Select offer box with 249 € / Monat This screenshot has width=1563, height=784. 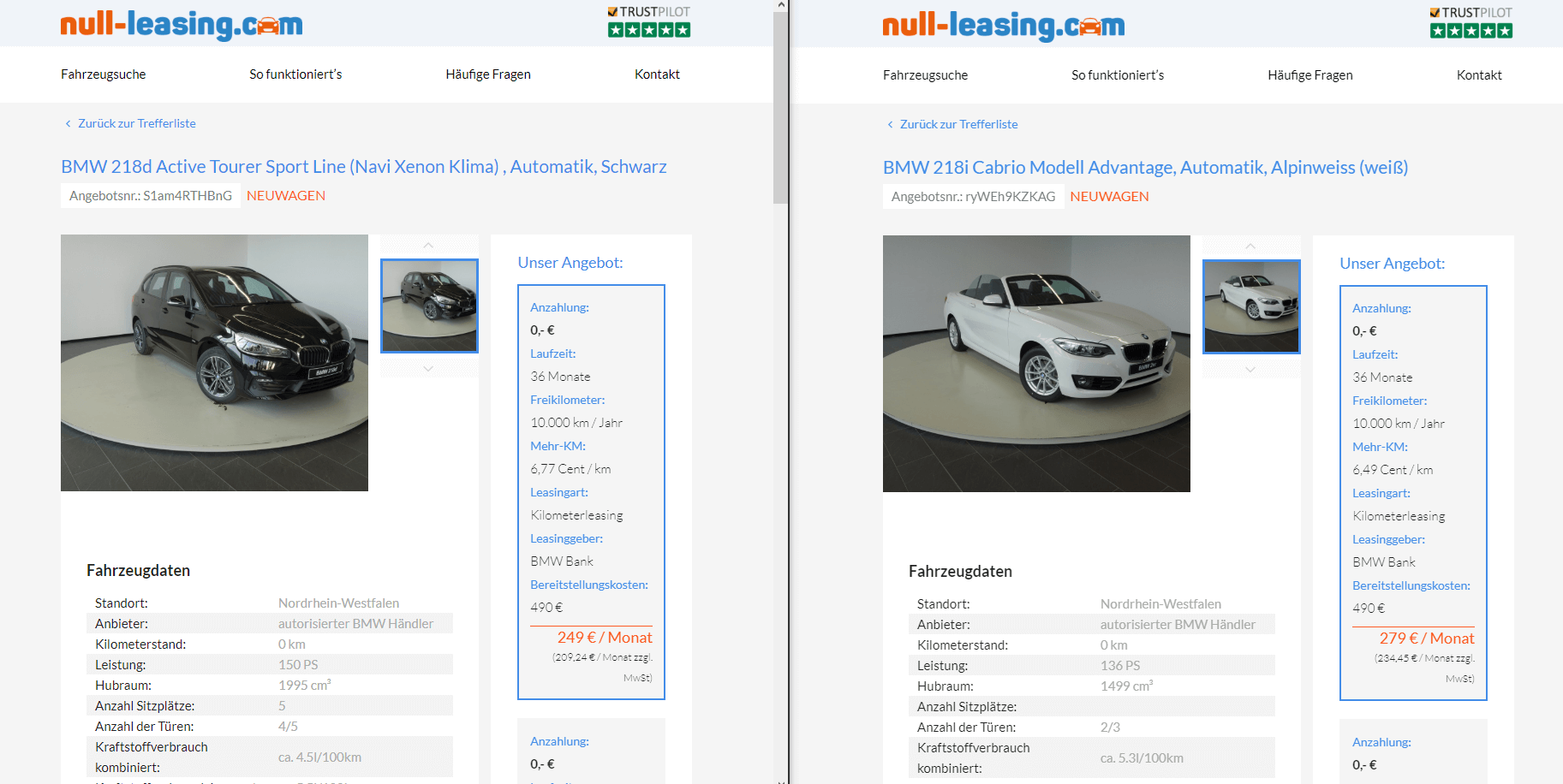591,492
